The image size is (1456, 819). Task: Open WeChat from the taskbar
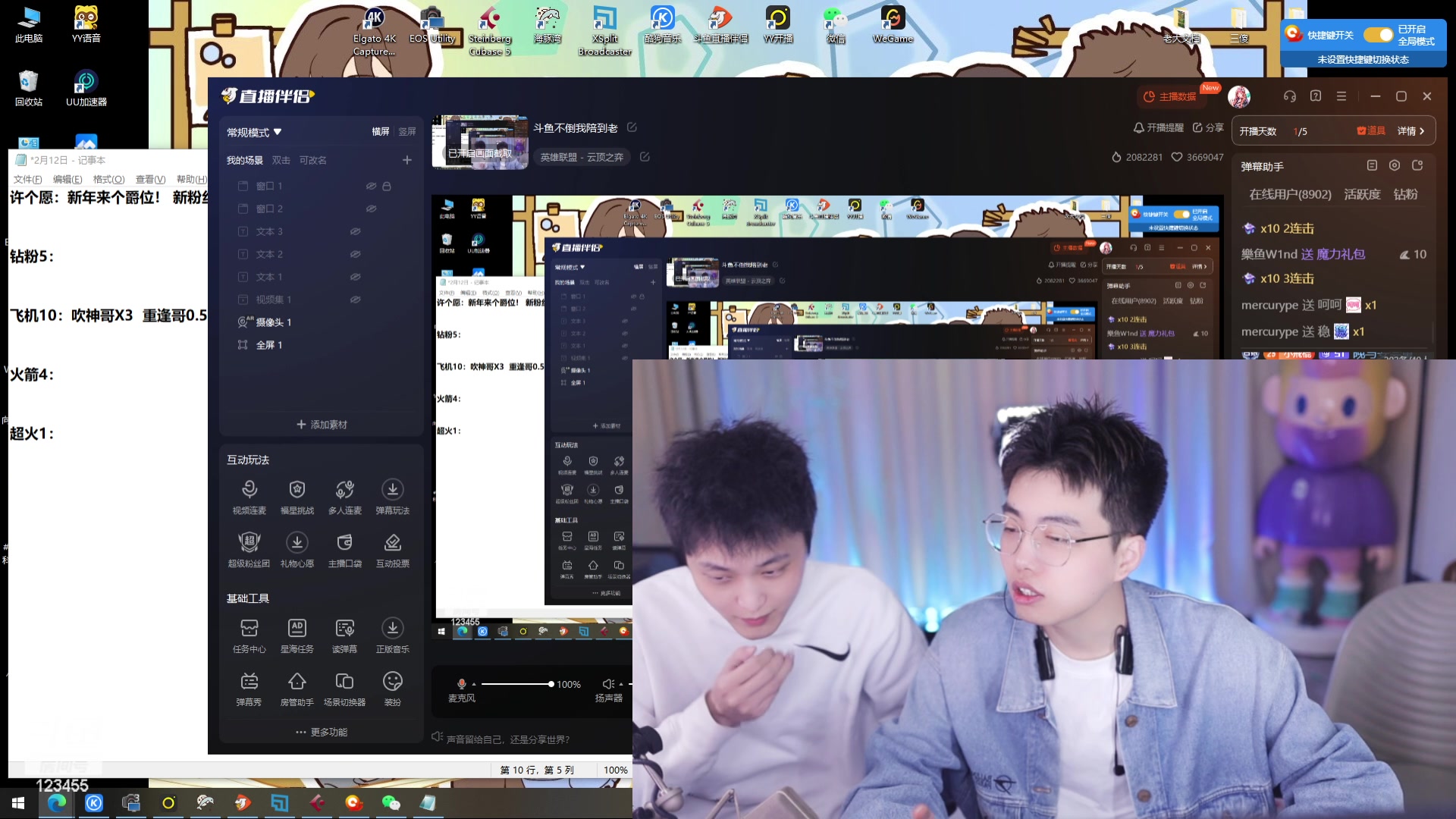[391, 803]
